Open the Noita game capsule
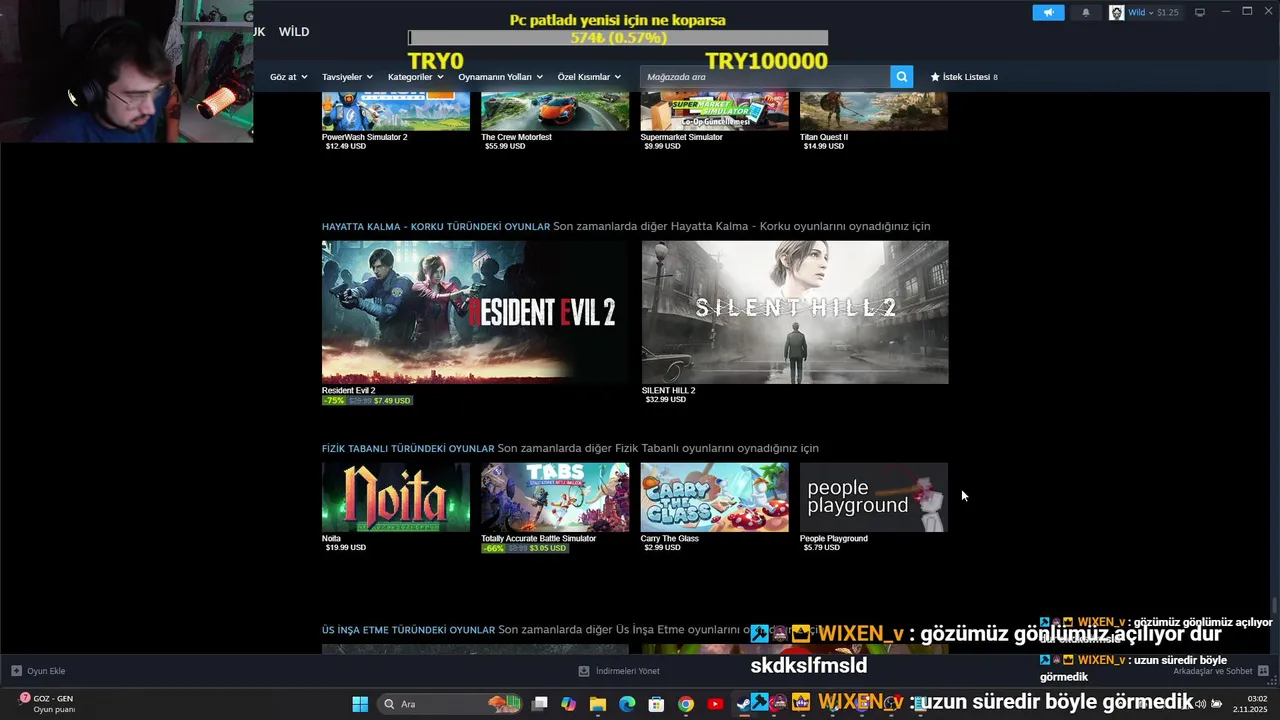The image size is (1280, 720). click(x=396, y=497)
